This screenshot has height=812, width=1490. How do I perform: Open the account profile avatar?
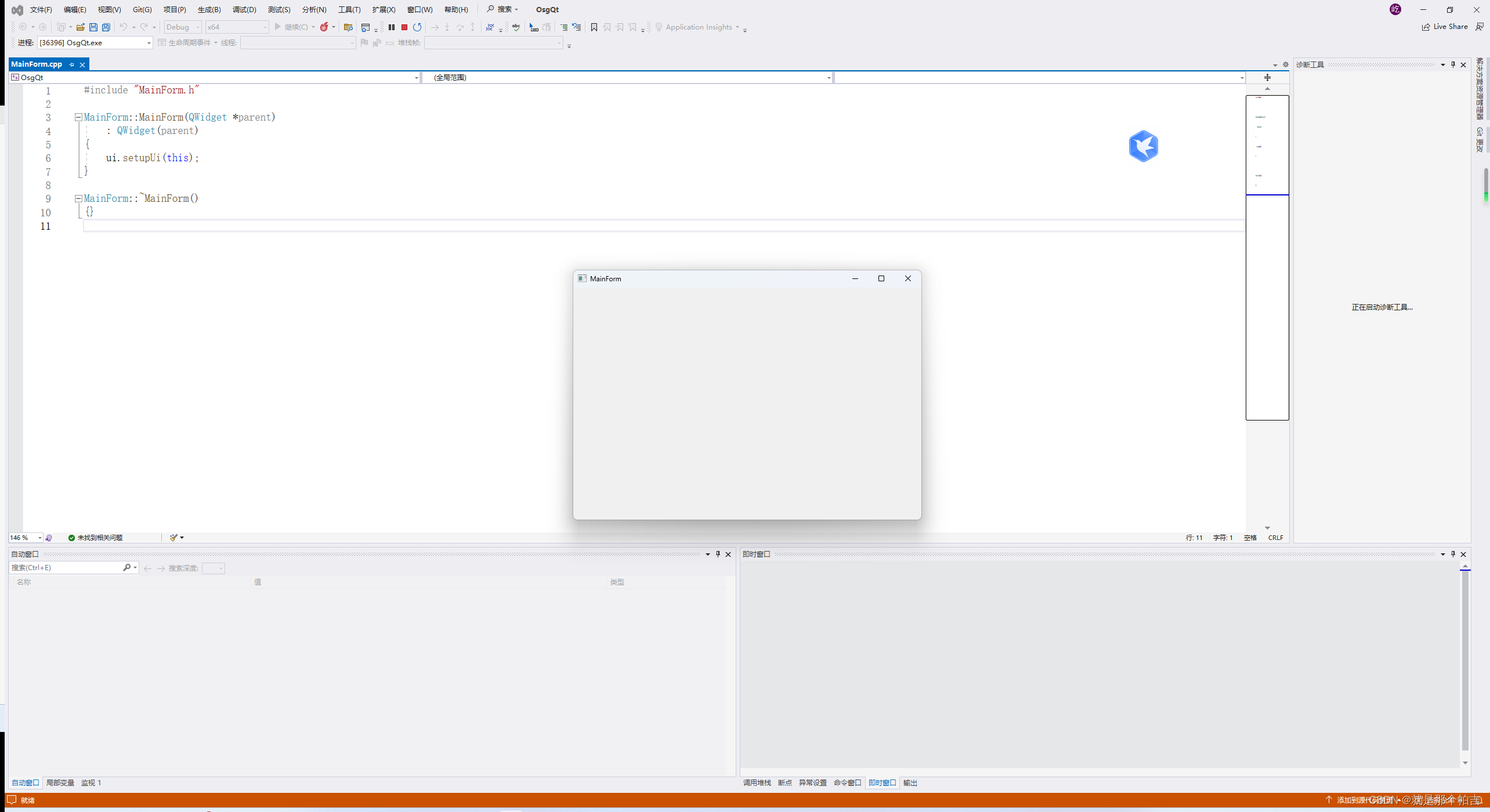pyautogui.click(x=1395, y=9)
